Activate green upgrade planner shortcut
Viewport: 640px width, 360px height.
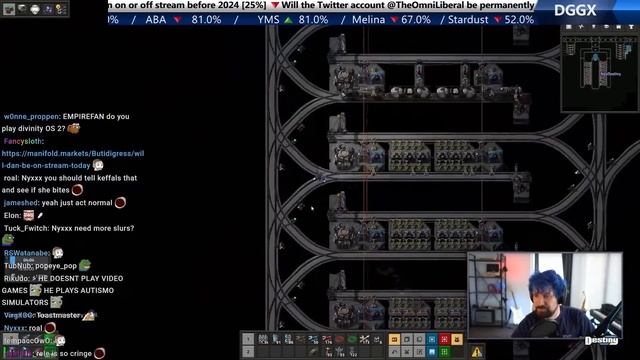coord(444,352)
